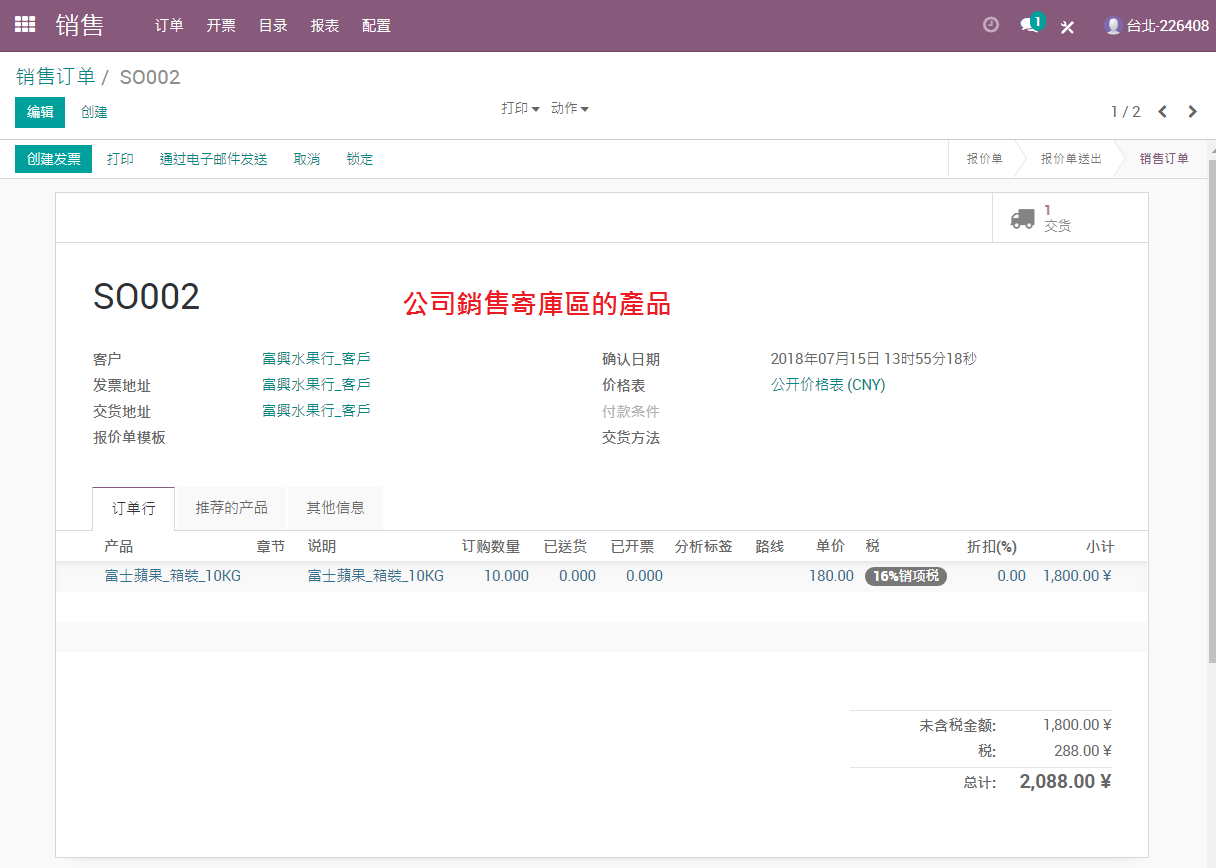Click the 说明 column header

322,547
